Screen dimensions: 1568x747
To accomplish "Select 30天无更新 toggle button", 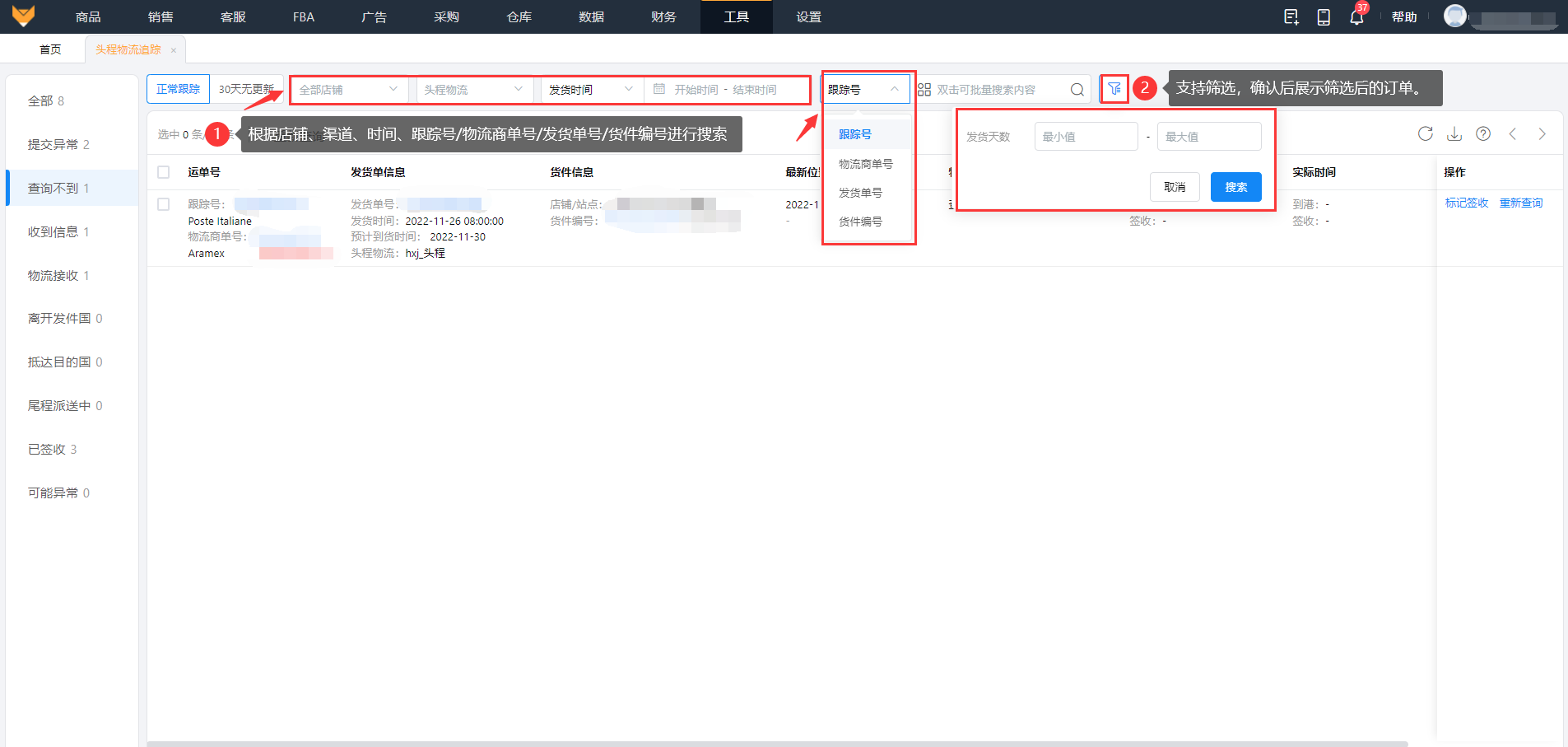I will pos(246,89).
